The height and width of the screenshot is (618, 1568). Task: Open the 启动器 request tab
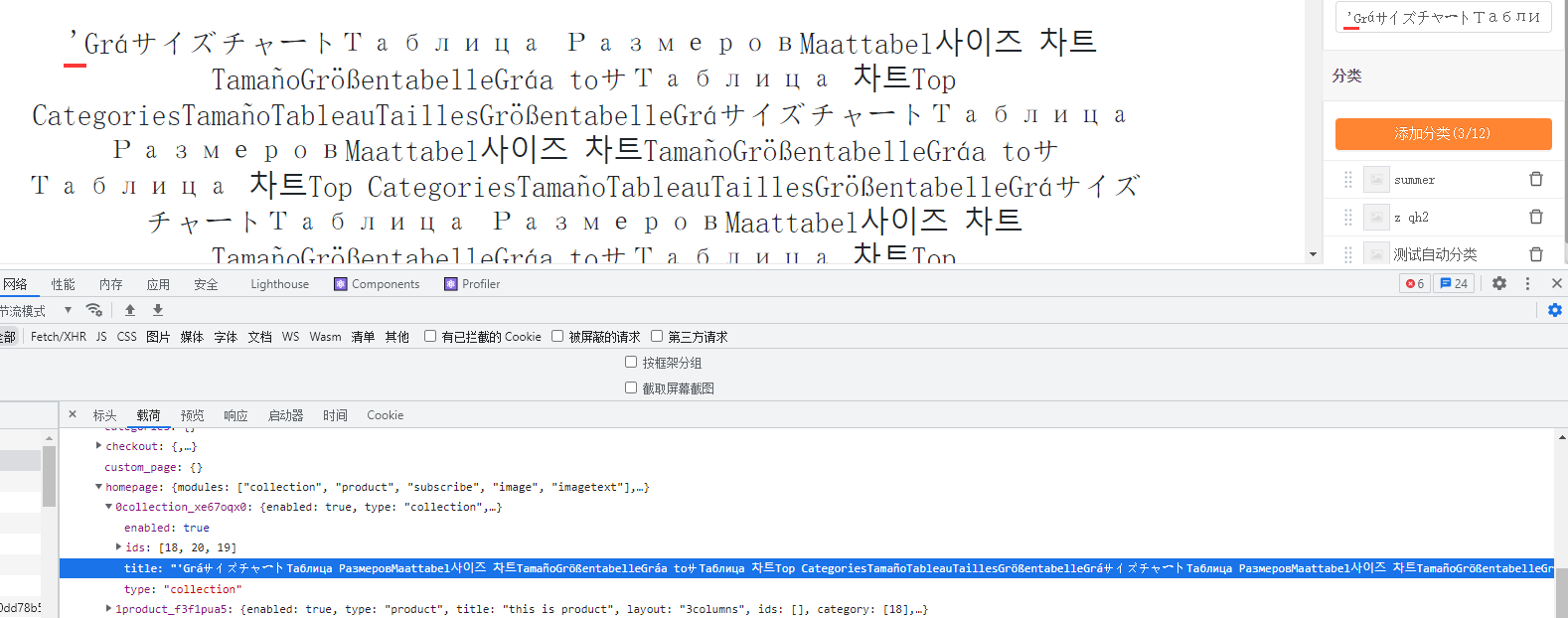(x=285, y=415)
